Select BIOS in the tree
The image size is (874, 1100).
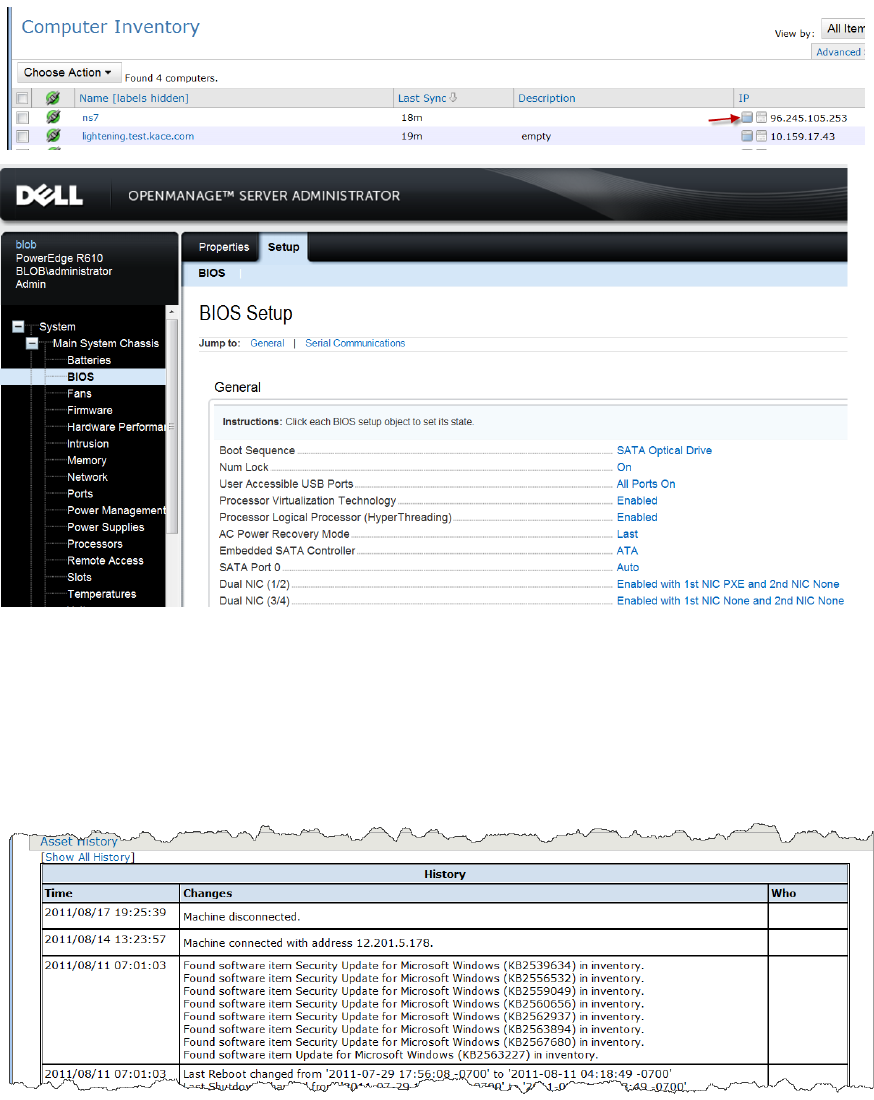pos(81,377)
